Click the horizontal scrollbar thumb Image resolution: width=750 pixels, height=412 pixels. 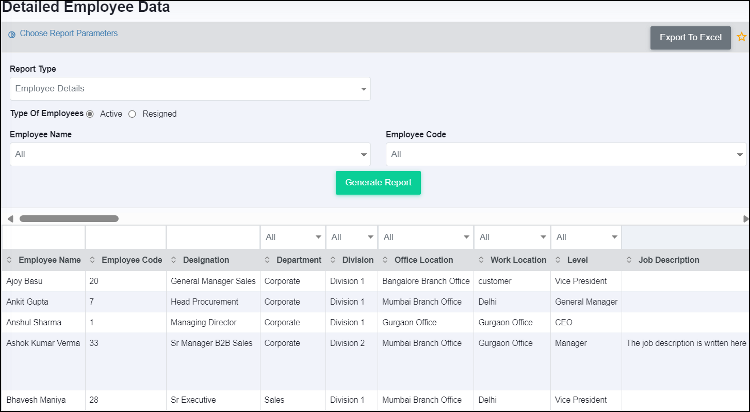point(69,219)
